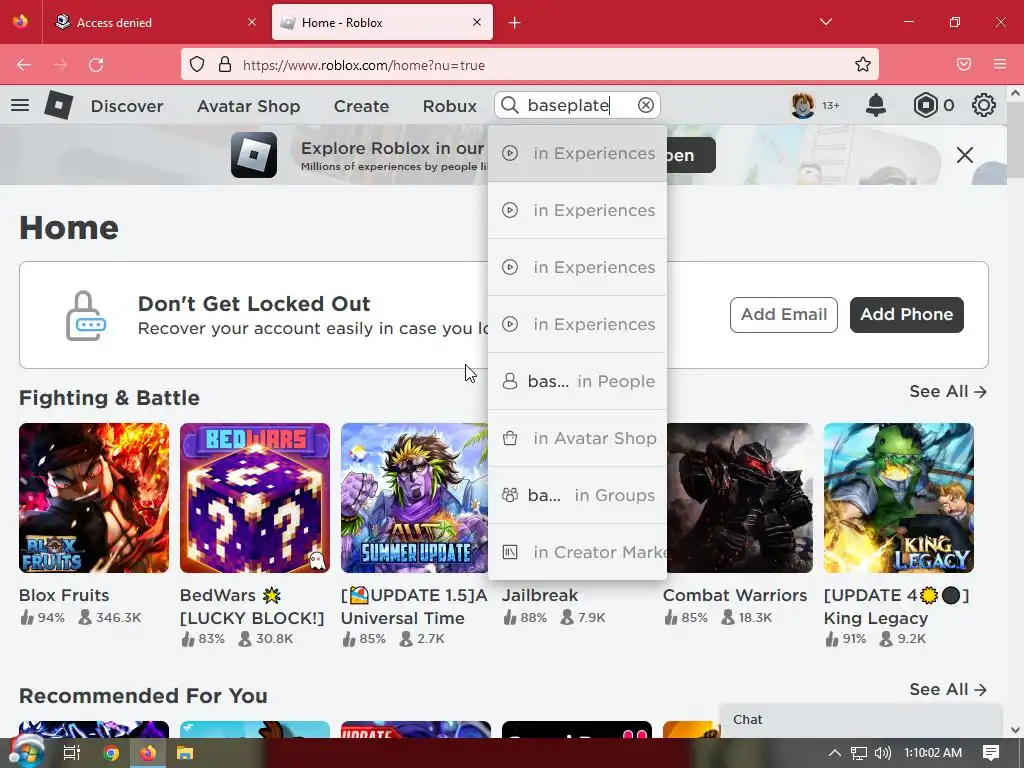
Task: Clear the search box with X icon
Action: [x=646, y=105]
